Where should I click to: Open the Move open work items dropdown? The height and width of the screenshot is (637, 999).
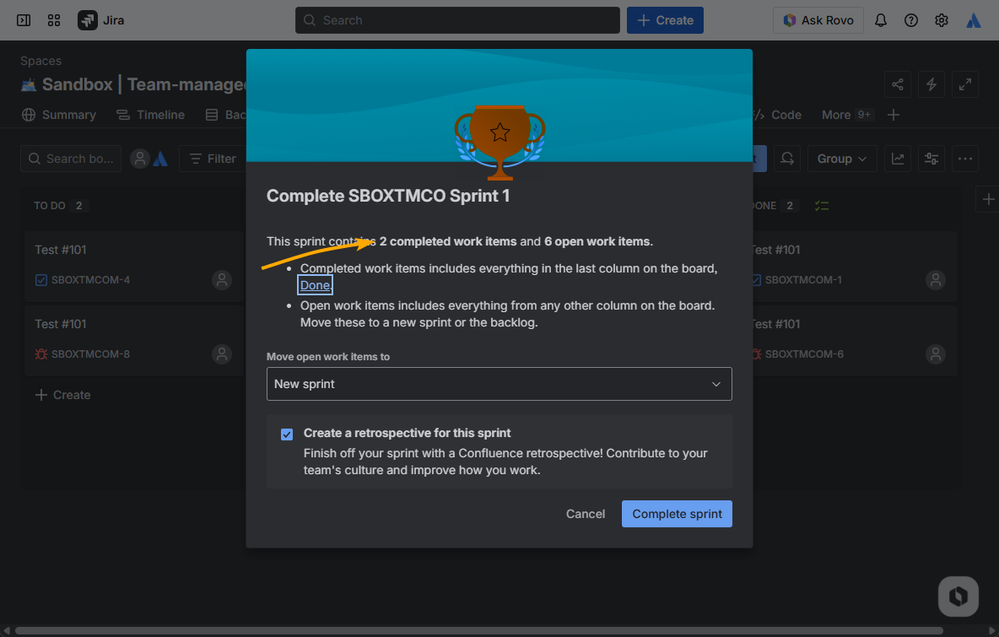tap(499, 384)
